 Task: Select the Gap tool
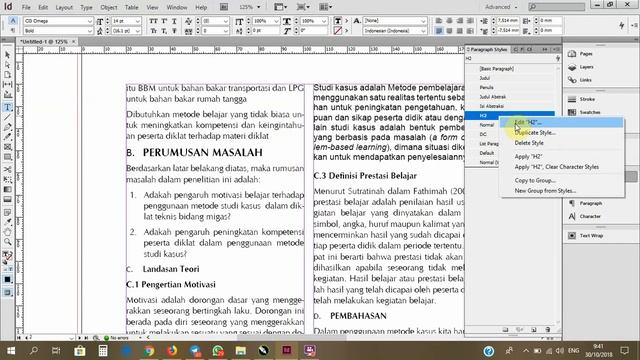pos(7,84)
